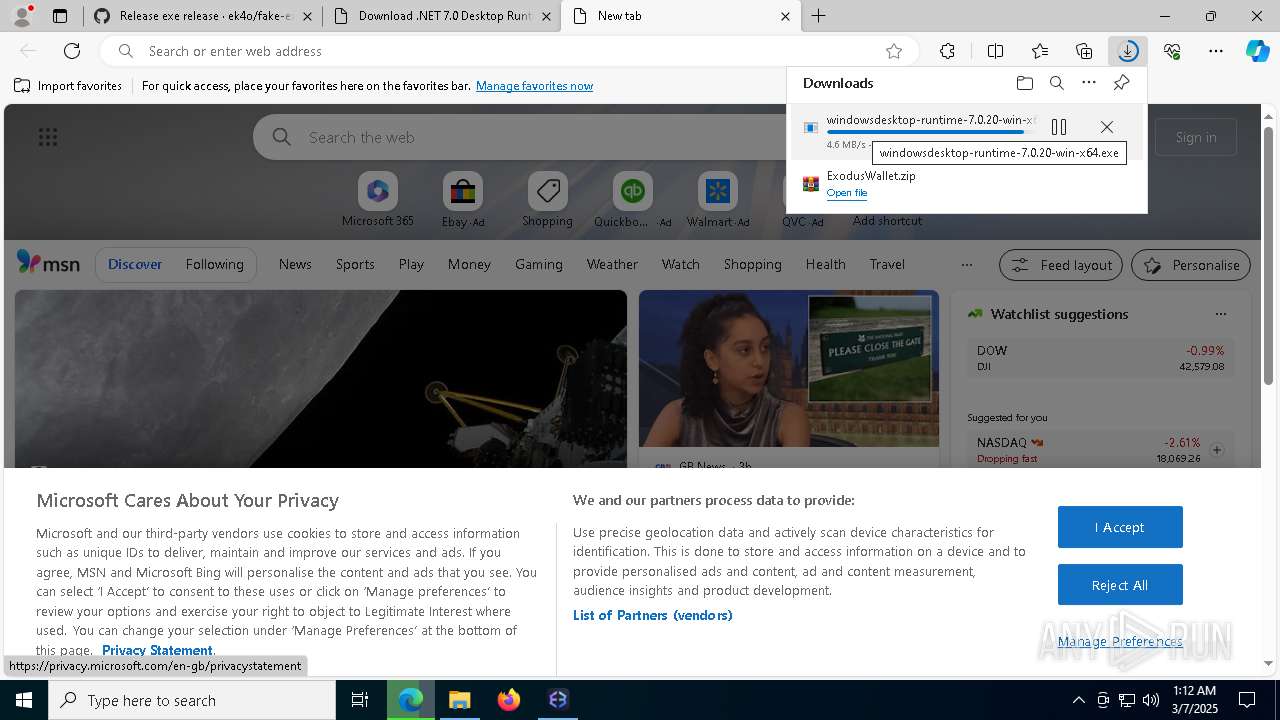The height and width of the screenshot is (720, 1280).
Task: Search downloads with magnifier icon
Action: (1057, 83)
